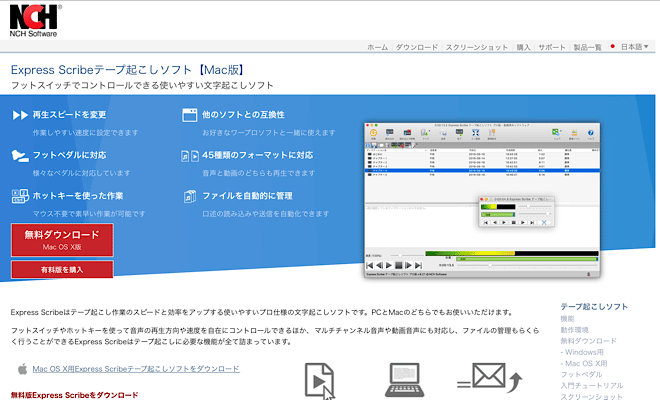The height and width of the screenshot is (400, 660).
Task: Click the Express Scribe application screenshot image
Action: [482, 200]
